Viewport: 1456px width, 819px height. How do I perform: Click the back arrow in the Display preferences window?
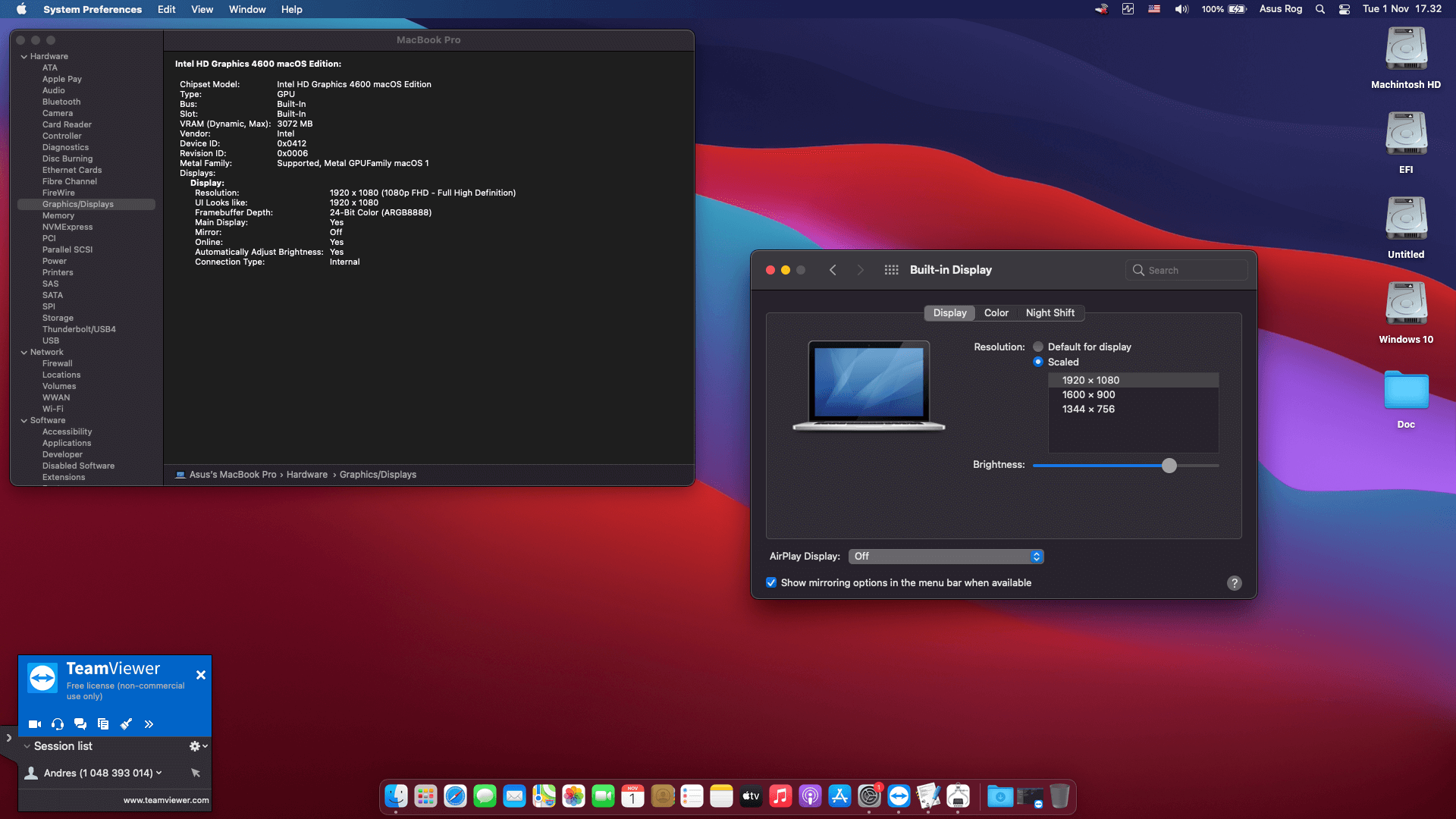833,270
